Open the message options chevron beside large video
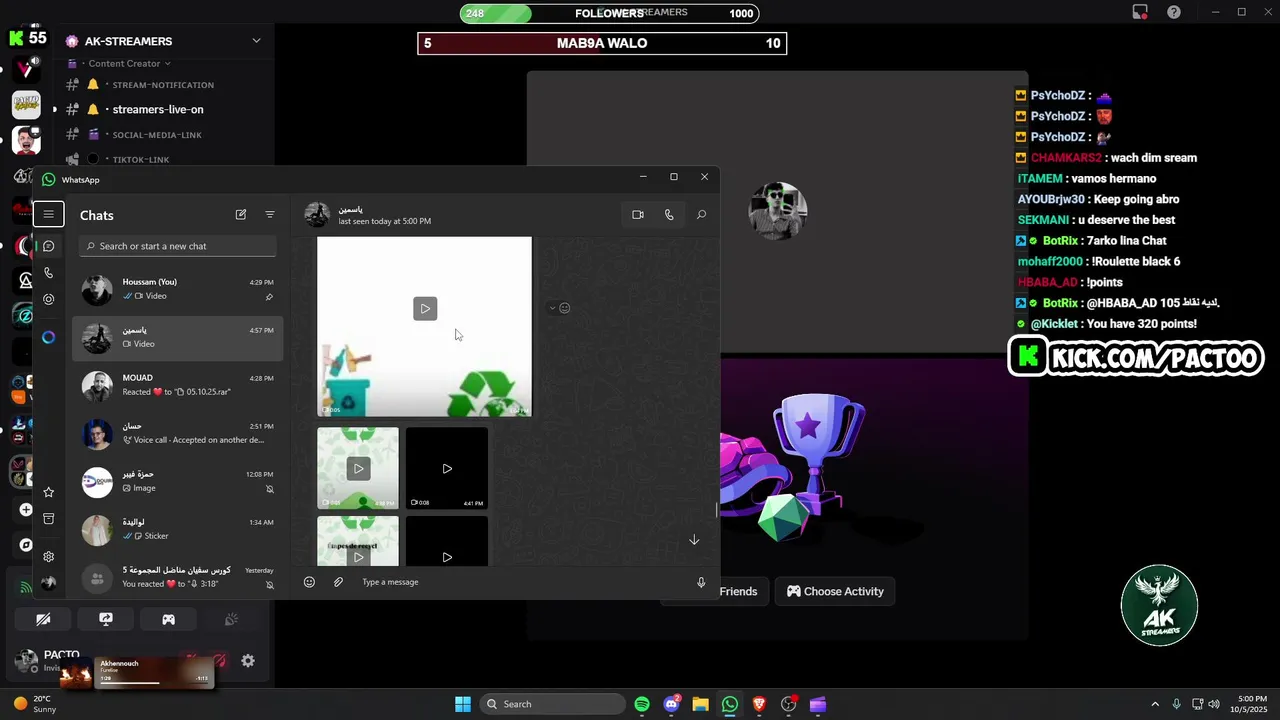The width and height of the screenshot is (1280, 720). click(x=552, y=308)
